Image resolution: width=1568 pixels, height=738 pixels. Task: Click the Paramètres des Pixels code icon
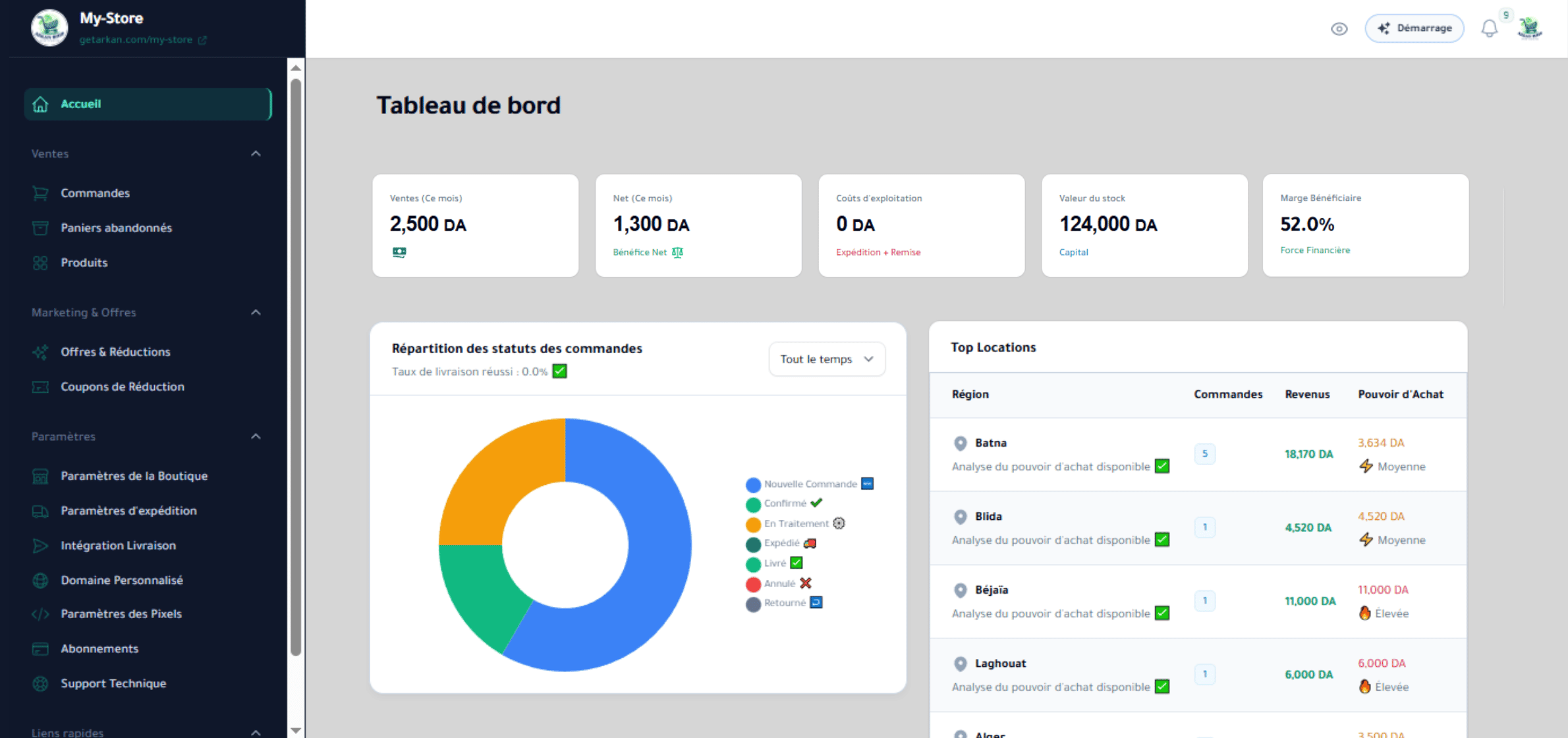(40, 614)
